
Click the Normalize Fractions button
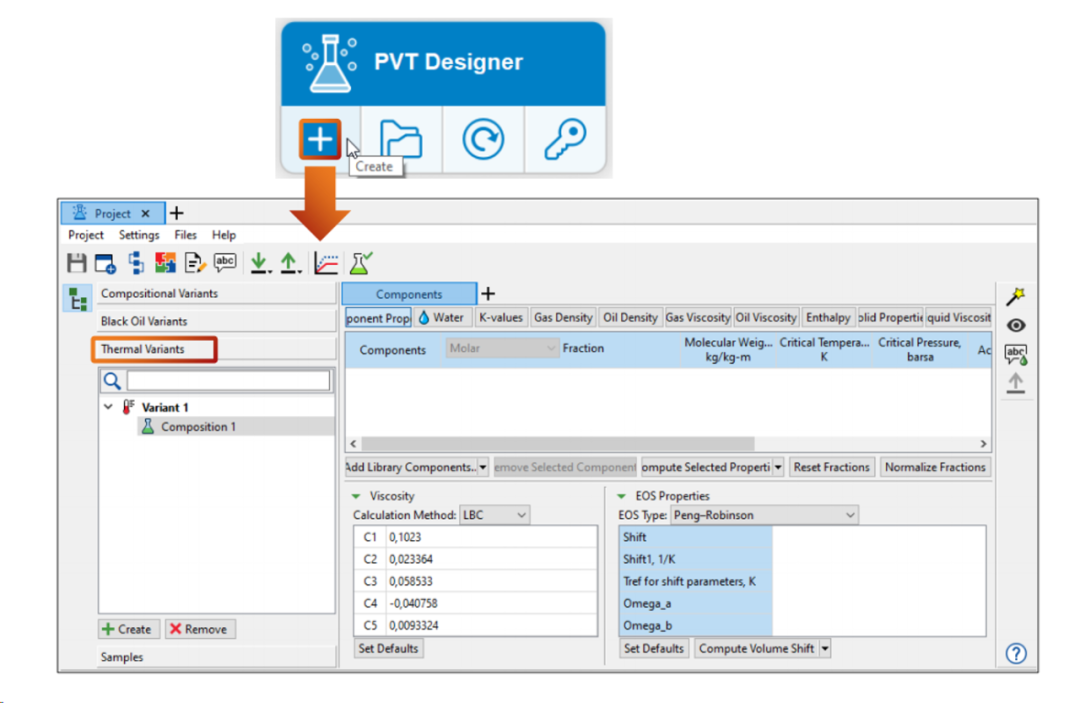pyautogui.click(x=935, y=467)
